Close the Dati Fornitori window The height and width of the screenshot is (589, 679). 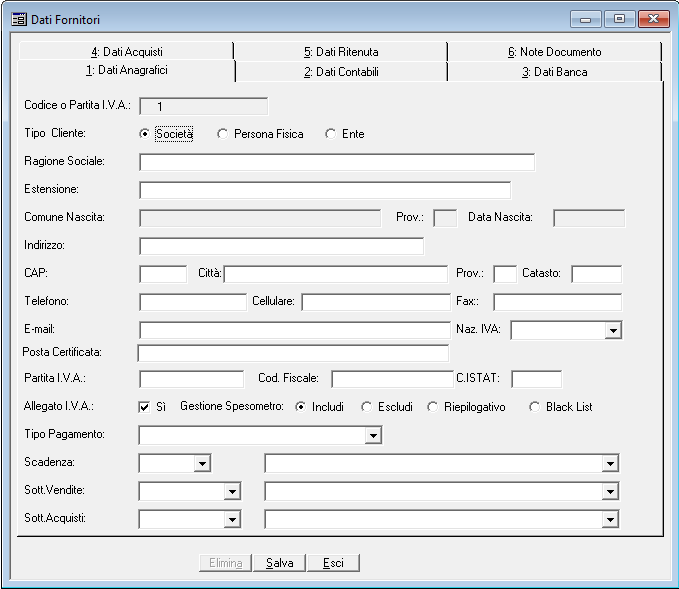[x=653, y=19]
